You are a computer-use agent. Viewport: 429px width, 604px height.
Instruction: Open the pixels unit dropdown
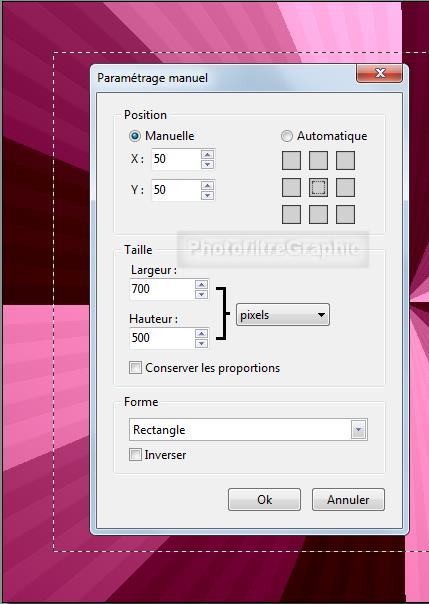(283, 315)
